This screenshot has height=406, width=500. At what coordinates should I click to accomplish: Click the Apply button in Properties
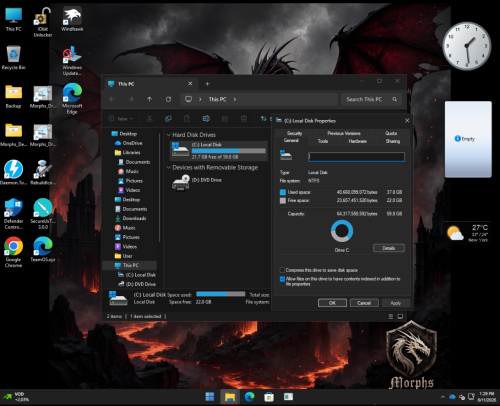(x=396, y=303)
